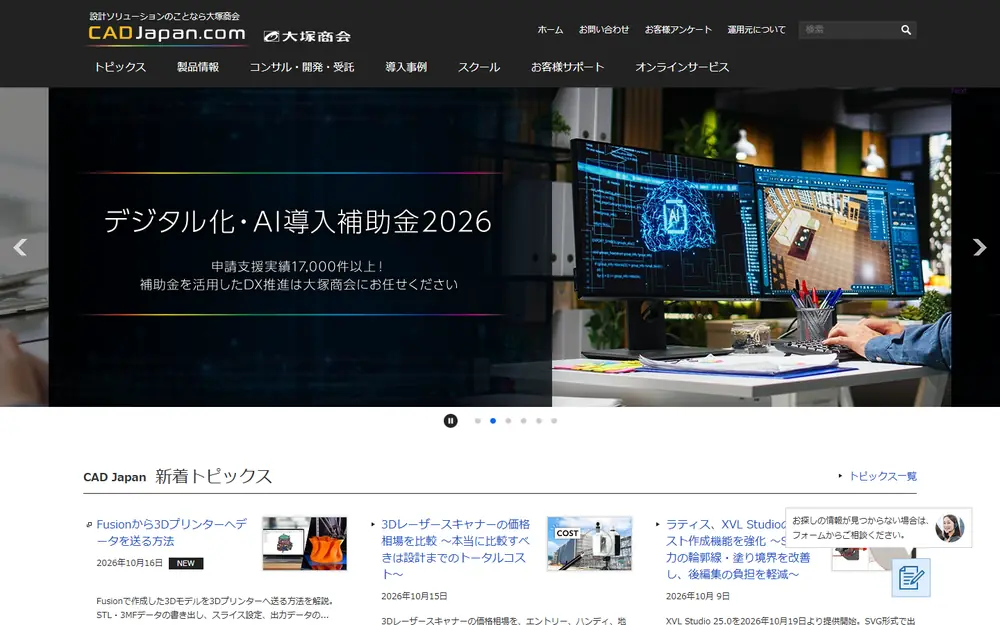Click the CADJapan.com logo
Image resolution: width=1000 pixels, height=625 pixels.
click(166, 33)
